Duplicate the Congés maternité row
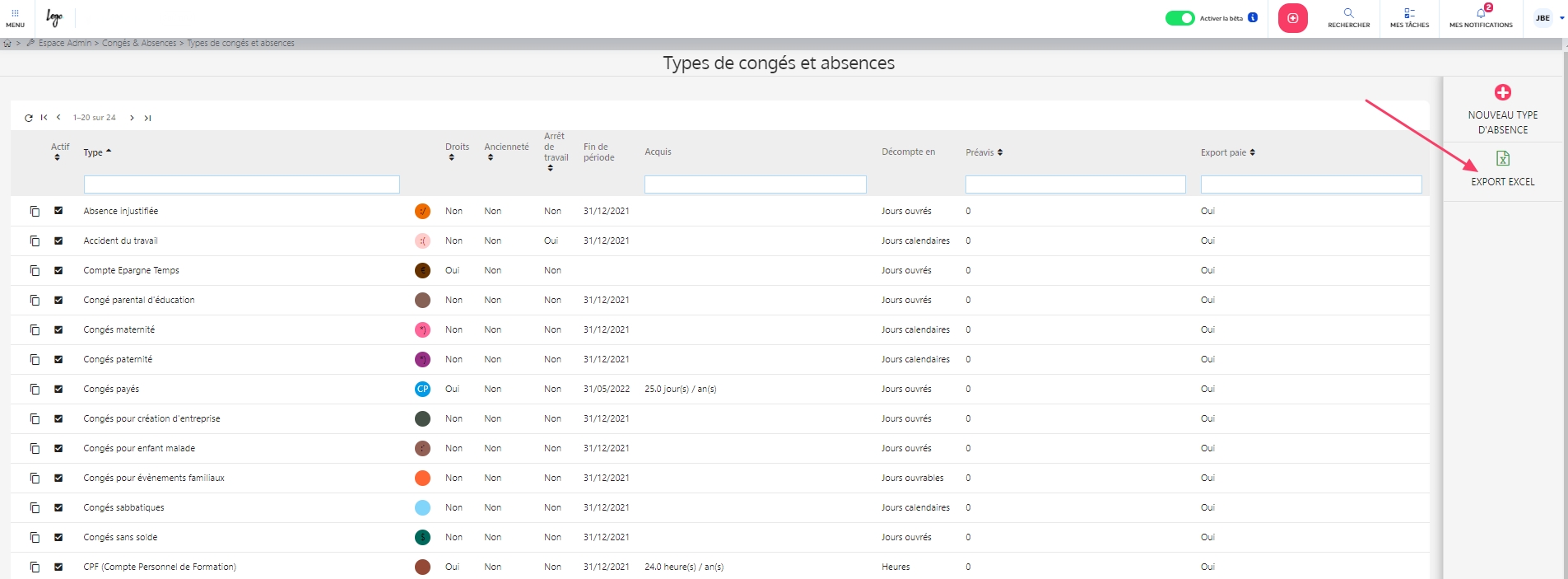This screenshot has width=1568, height=579. click(x=35, y=330)
